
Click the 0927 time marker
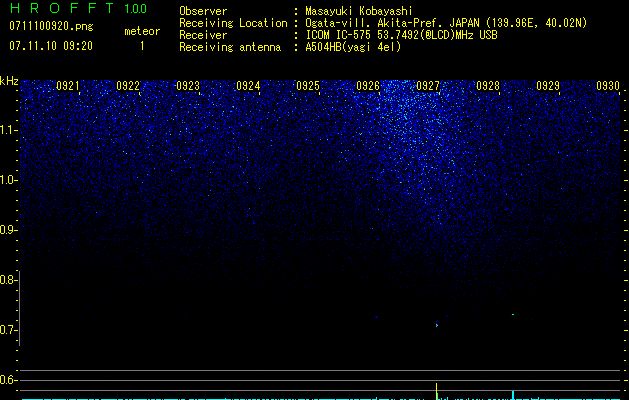point(428,86)
